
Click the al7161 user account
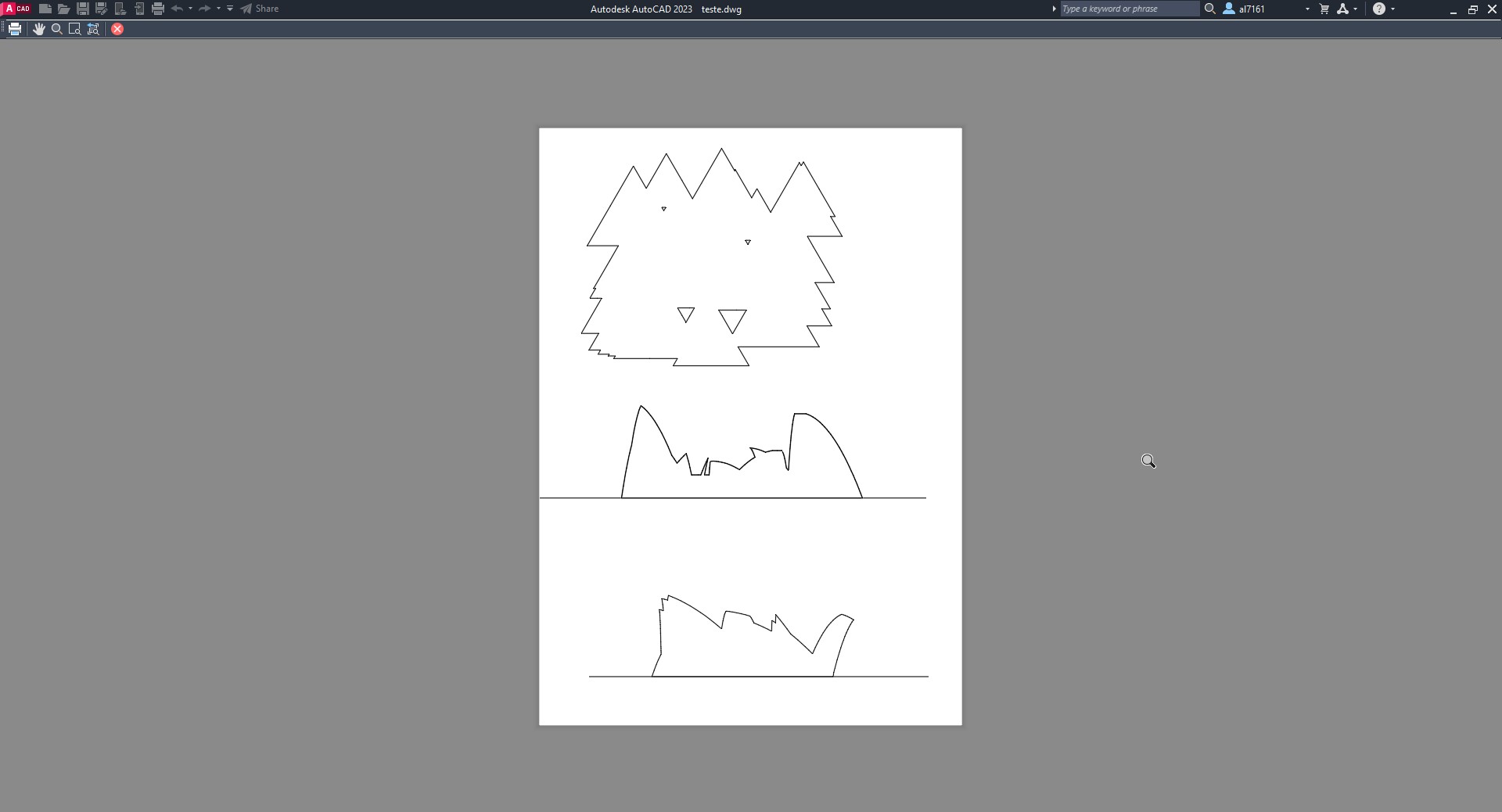tap(1245, 9)
